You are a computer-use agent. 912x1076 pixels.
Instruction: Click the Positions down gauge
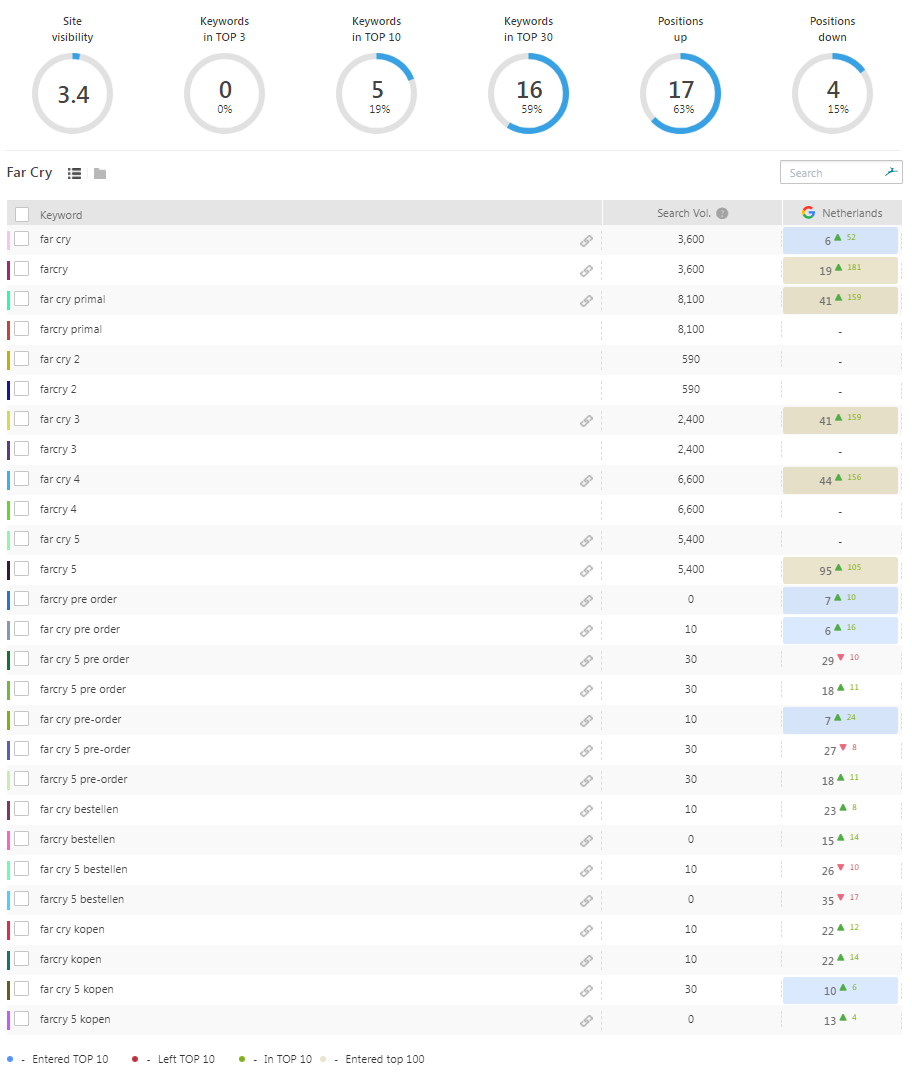[832, 93]
